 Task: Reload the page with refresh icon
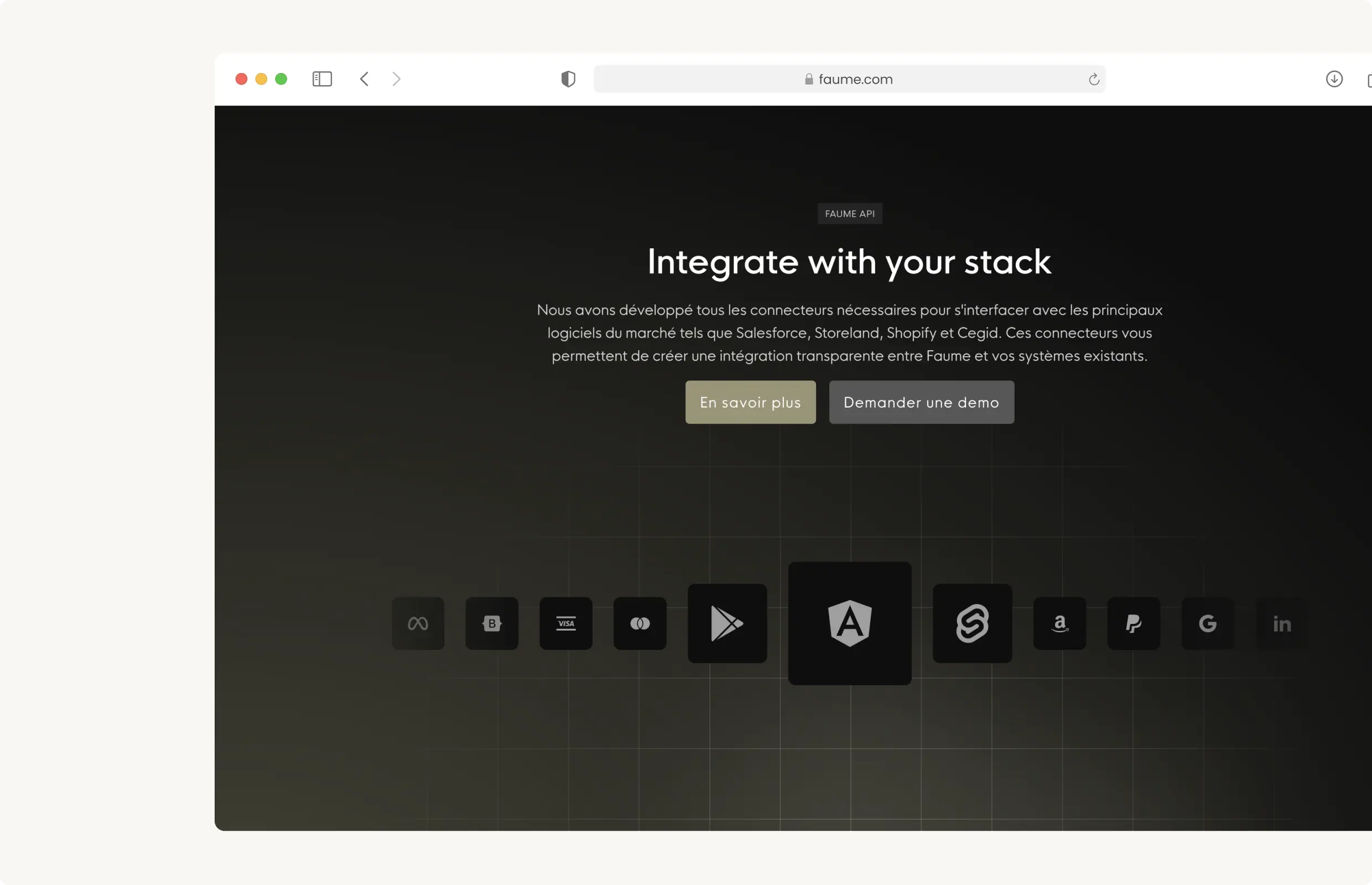click(1093, 79)
